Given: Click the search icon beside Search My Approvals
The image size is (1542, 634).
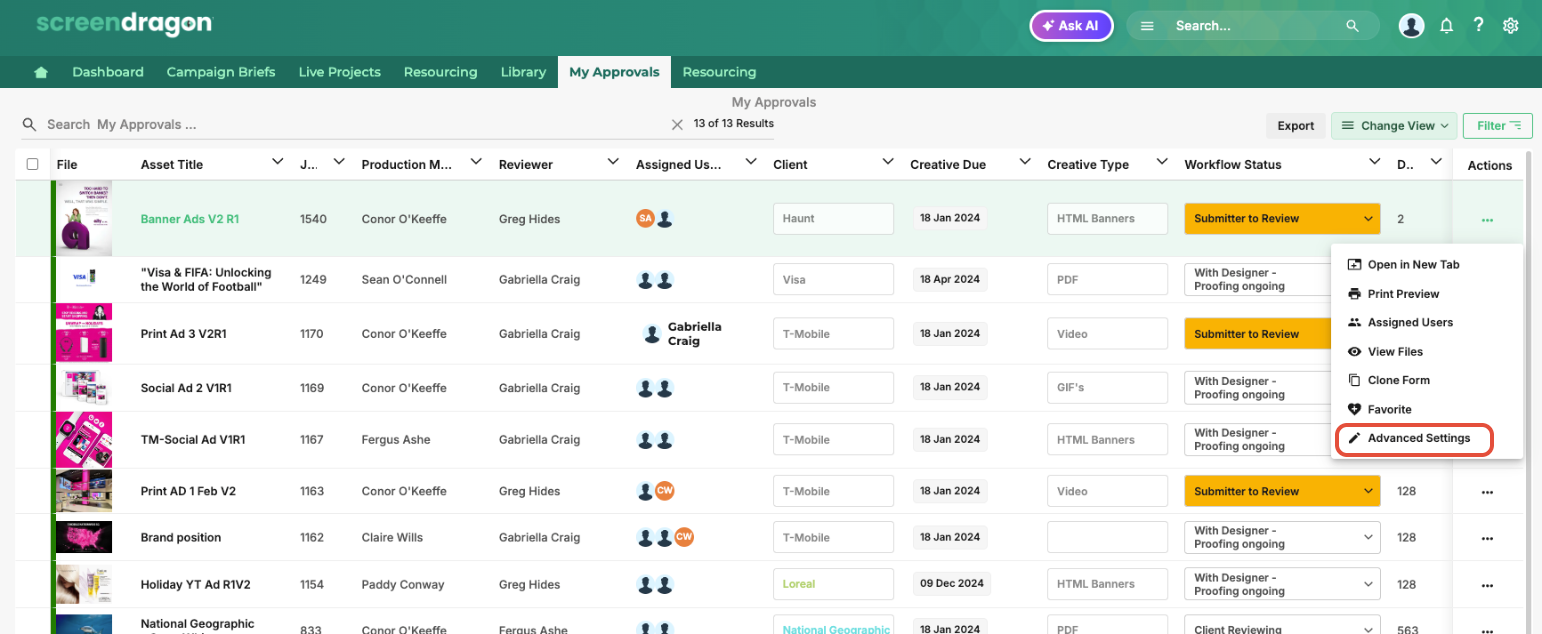Looking at the screenshot, I should click(30, 124).
